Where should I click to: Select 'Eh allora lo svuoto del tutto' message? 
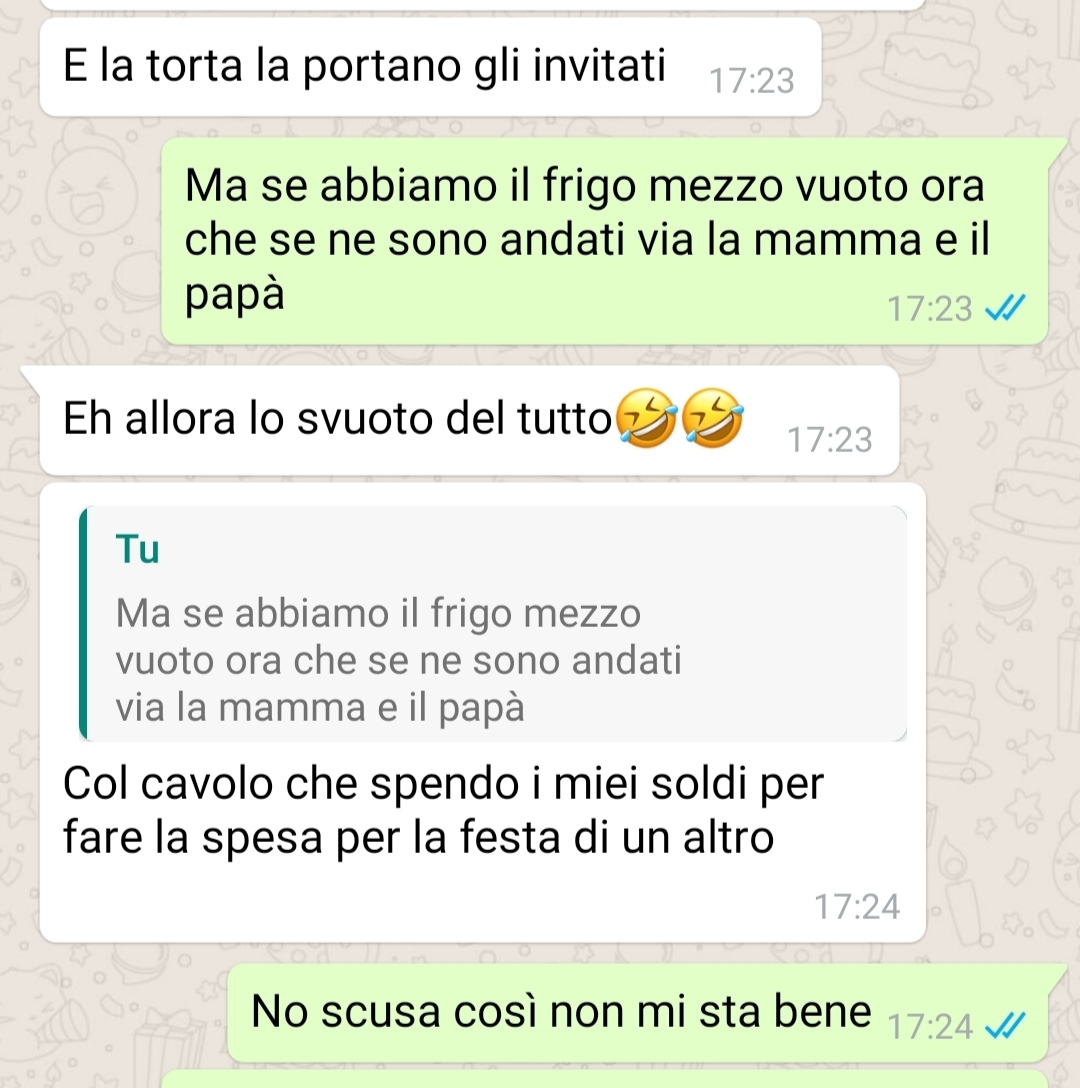point(469,420)
